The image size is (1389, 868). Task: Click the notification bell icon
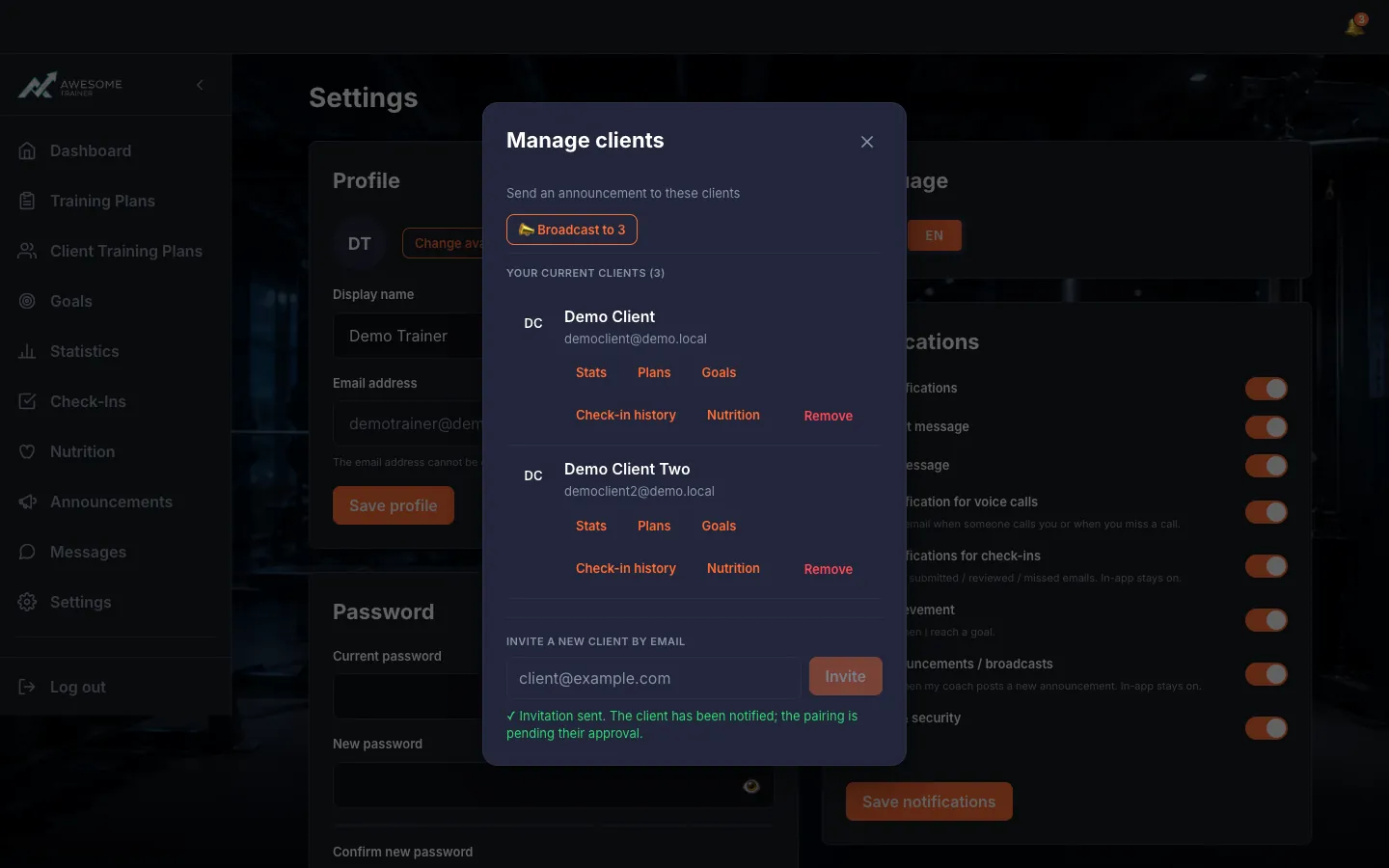[1355, 26]
